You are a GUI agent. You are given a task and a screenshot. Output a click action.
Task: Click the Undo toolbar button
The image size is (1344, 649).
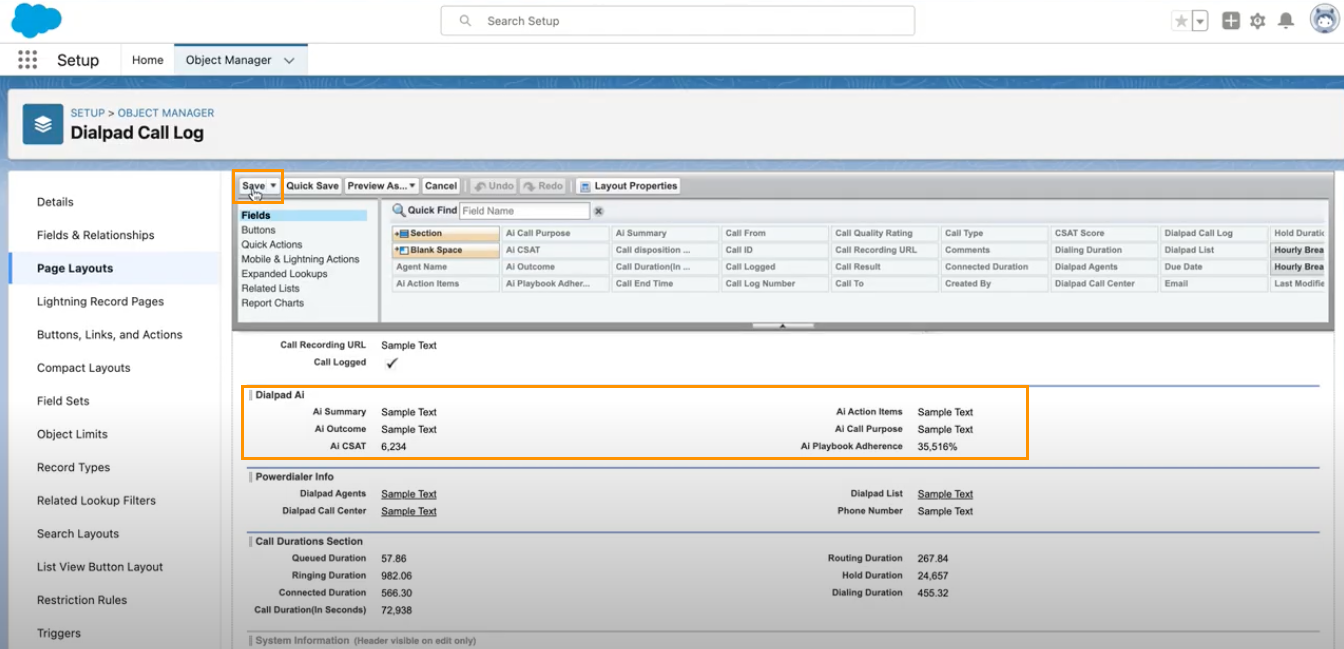(494, 186)
